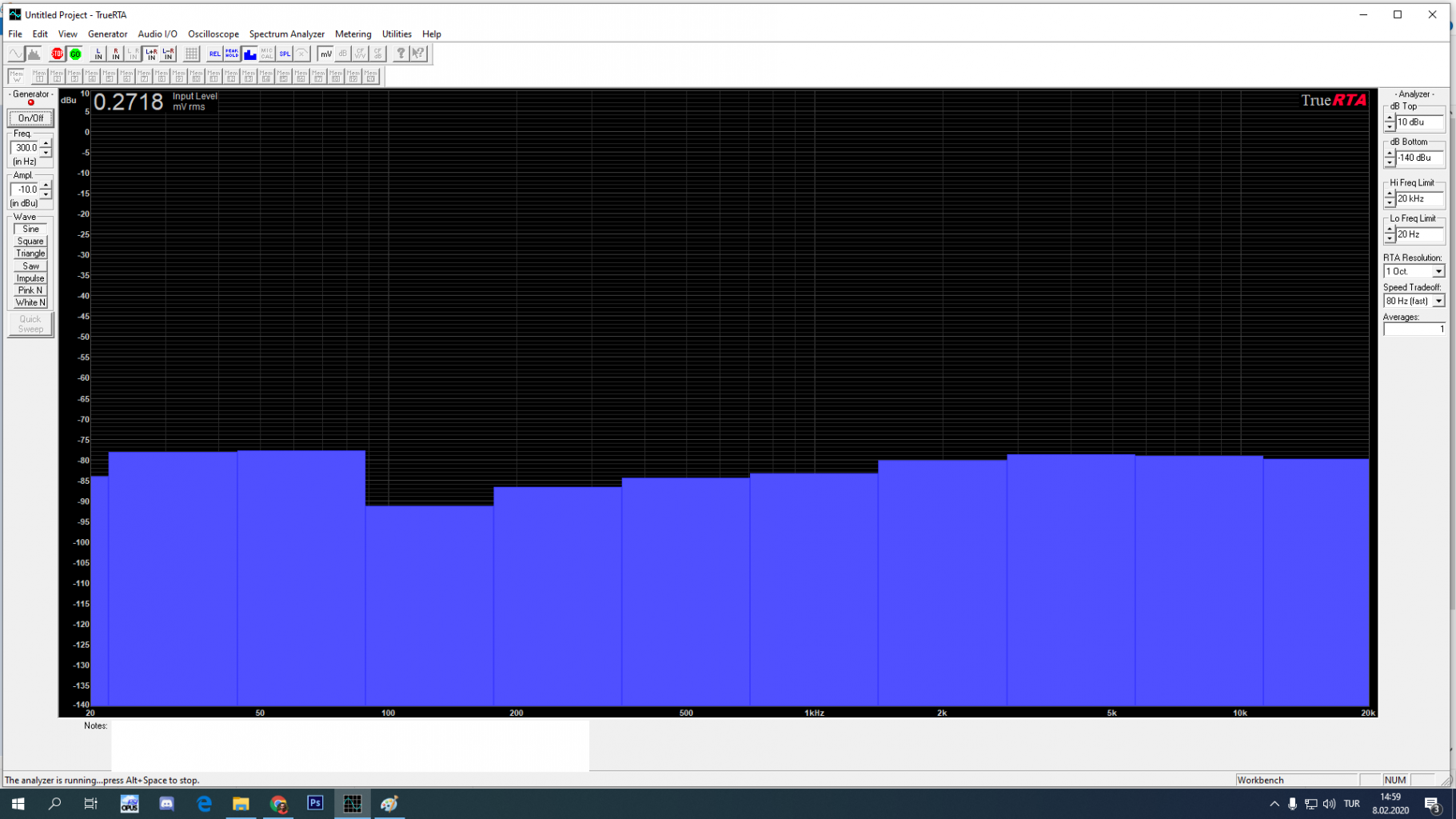Open the Spectrum Analyzer menu

point(286,34)
